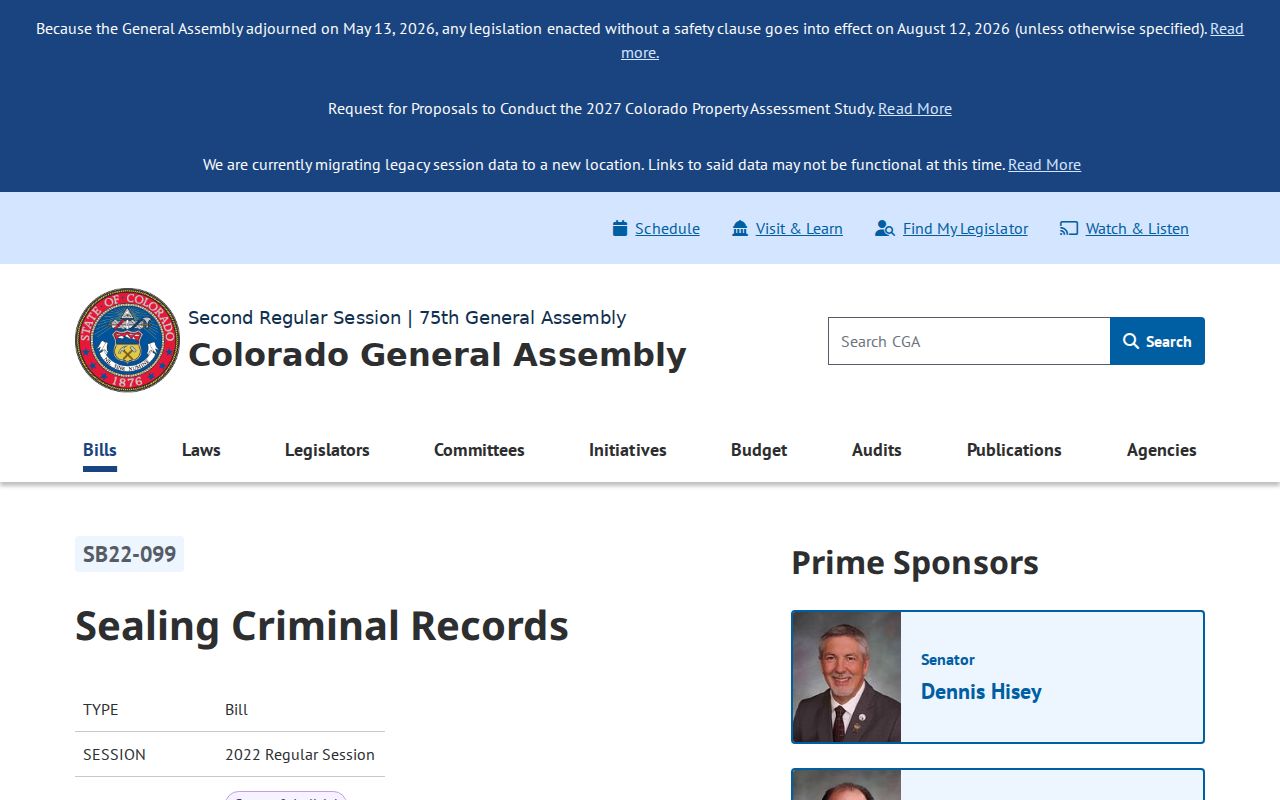This screenshot has width=1280, height=800.
Task: Click the SESSION row label
Action: (114, 754)
